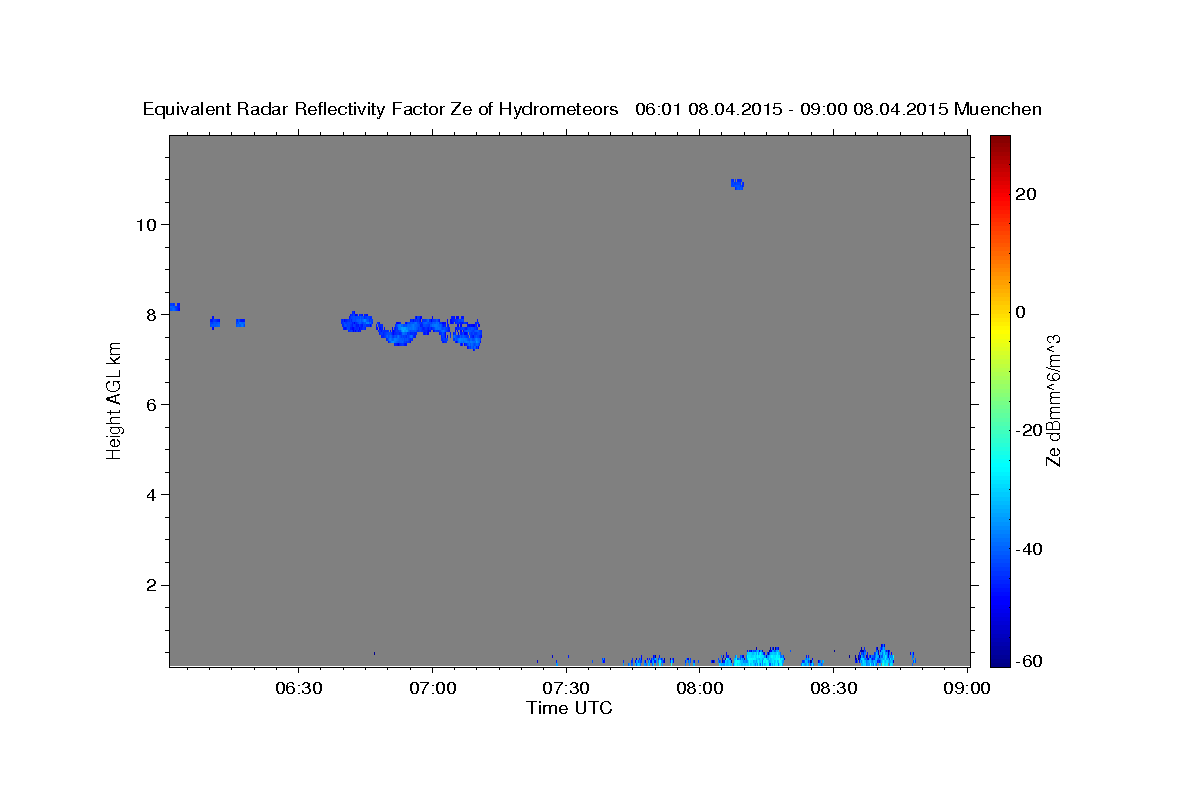Click the height tick label '8'
This screenshot has height=800, width=1200.
tap(153, 314)
